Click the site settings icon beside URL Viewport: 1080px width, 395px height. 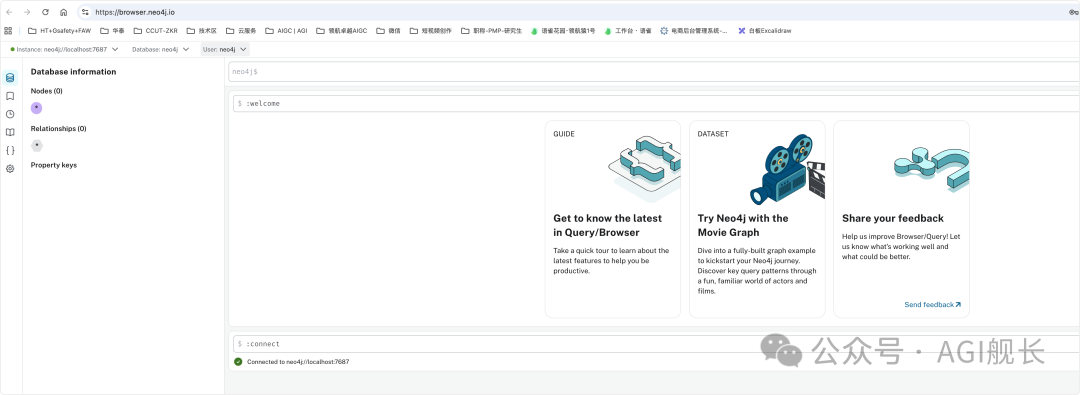click(85, 12)
